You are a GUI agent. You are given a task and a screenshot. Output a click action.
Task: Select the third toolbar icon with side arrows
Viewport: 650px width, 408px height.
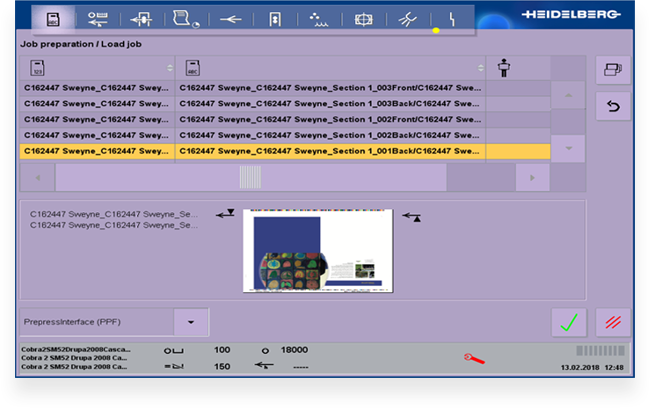[x=141, y=19]
